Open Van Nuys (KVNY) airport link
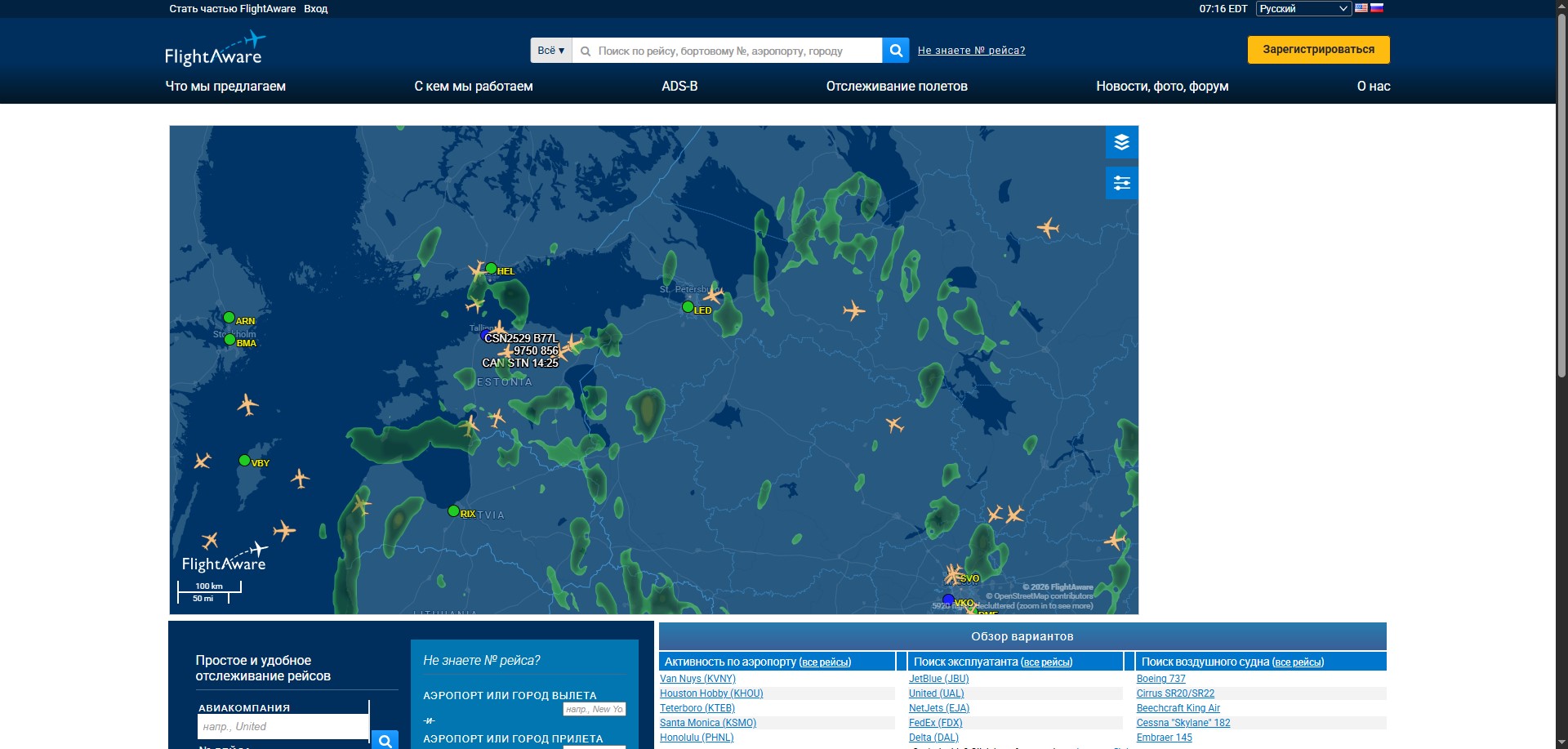1568x749 pixels. (697, 679)
